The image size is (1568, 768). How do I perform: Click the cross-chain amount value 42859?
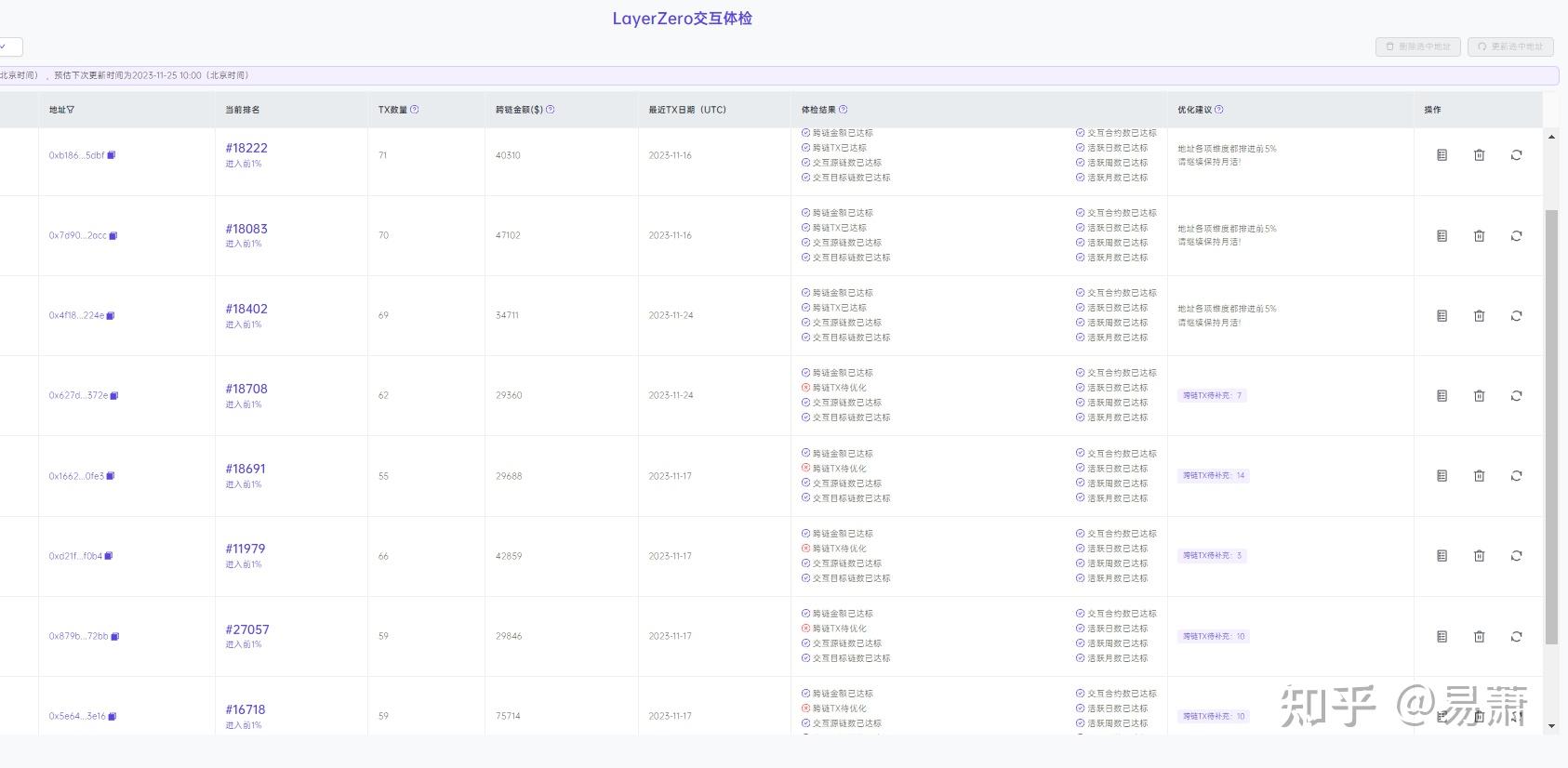pos(509,556)
